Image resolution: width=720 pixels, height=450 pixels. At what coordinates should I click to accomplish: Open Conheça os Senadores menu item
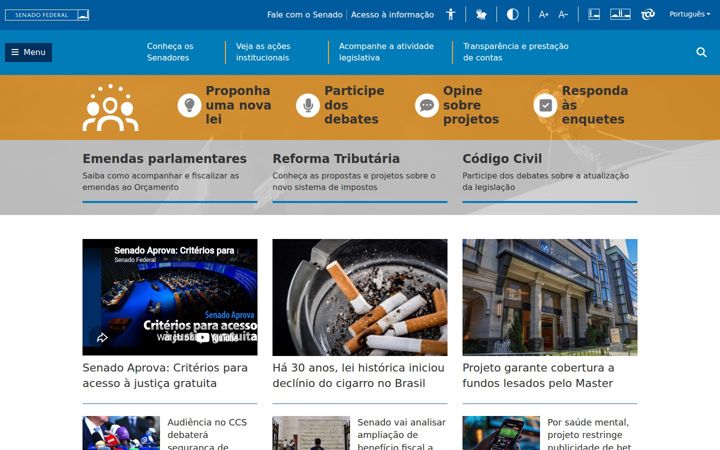point(170,52)
